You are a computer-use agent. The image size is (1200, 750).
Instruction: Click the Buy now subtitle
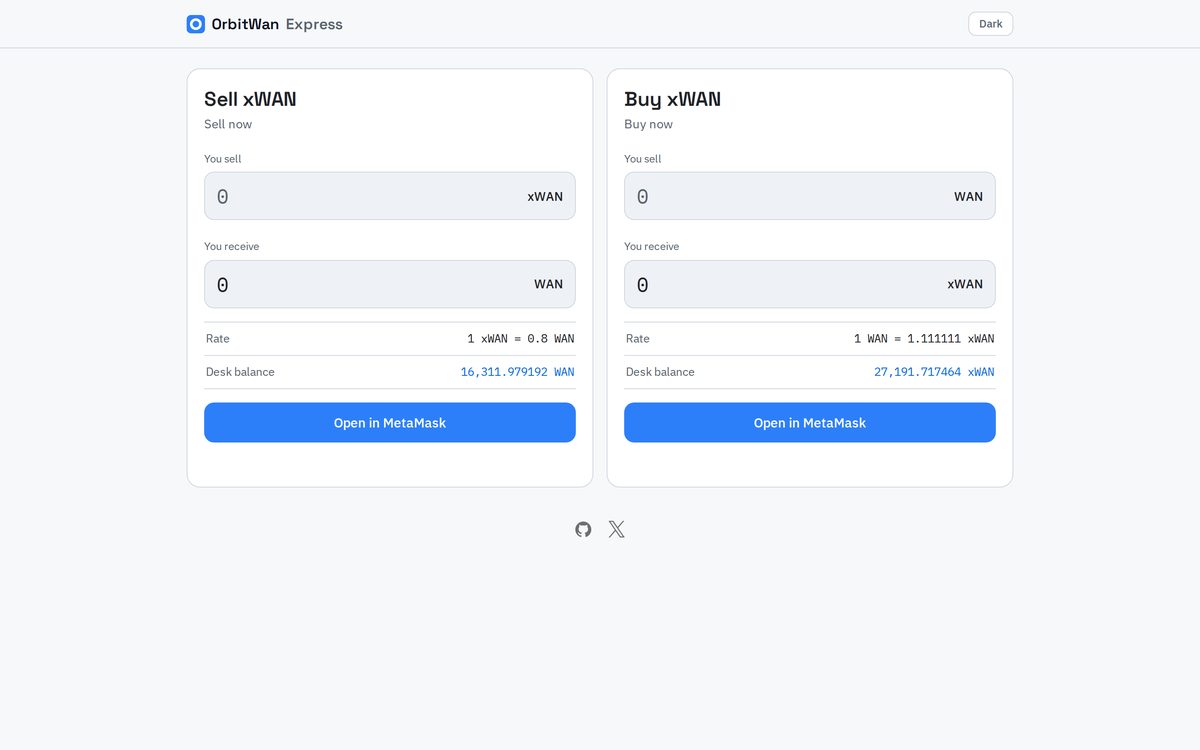point(648,124)
